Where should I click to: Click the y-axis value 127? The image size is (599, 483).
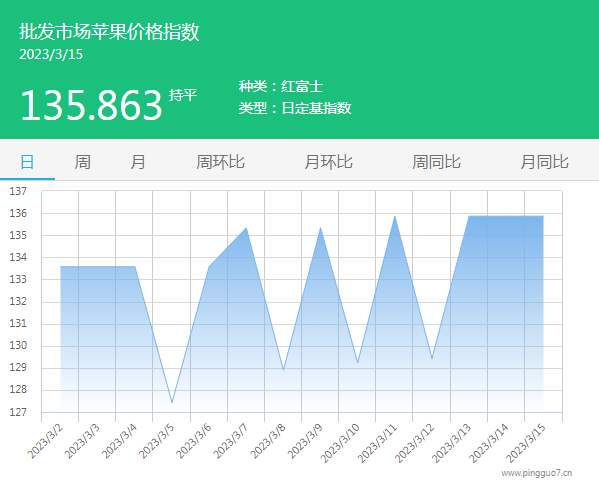pyautogui.click(x=18, y=412)
